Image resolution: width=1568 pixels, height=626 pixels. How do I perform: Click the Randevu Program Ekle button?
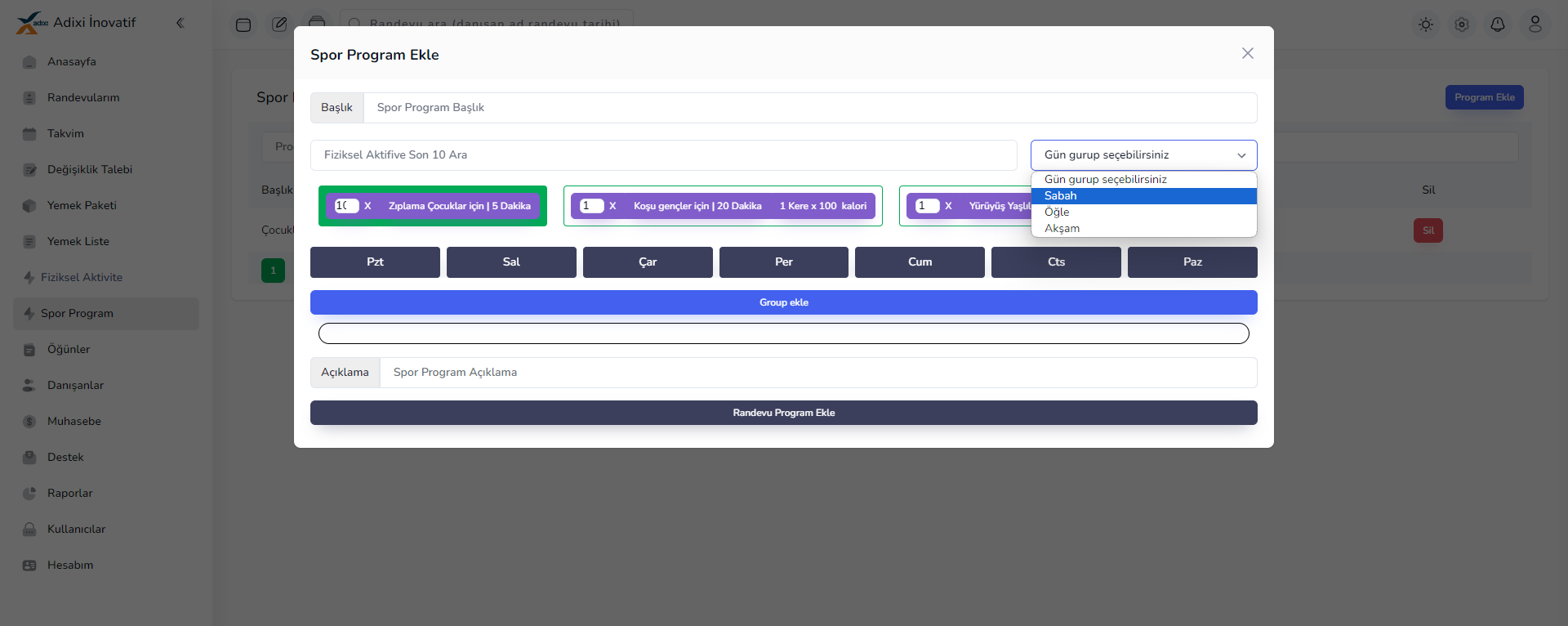(784, 413)
